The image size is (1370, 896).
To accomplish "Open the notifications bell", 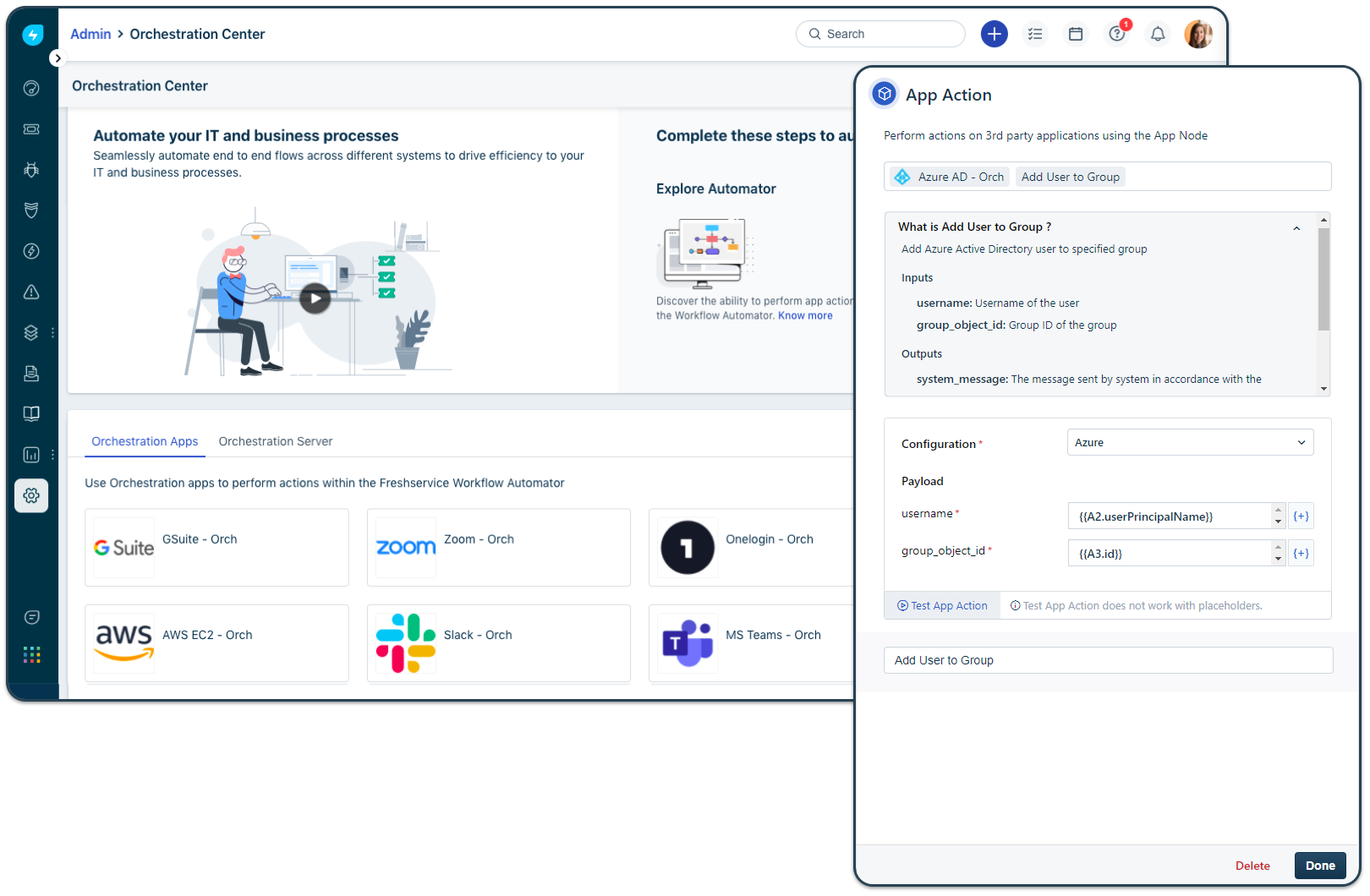I will point(1158,34).
